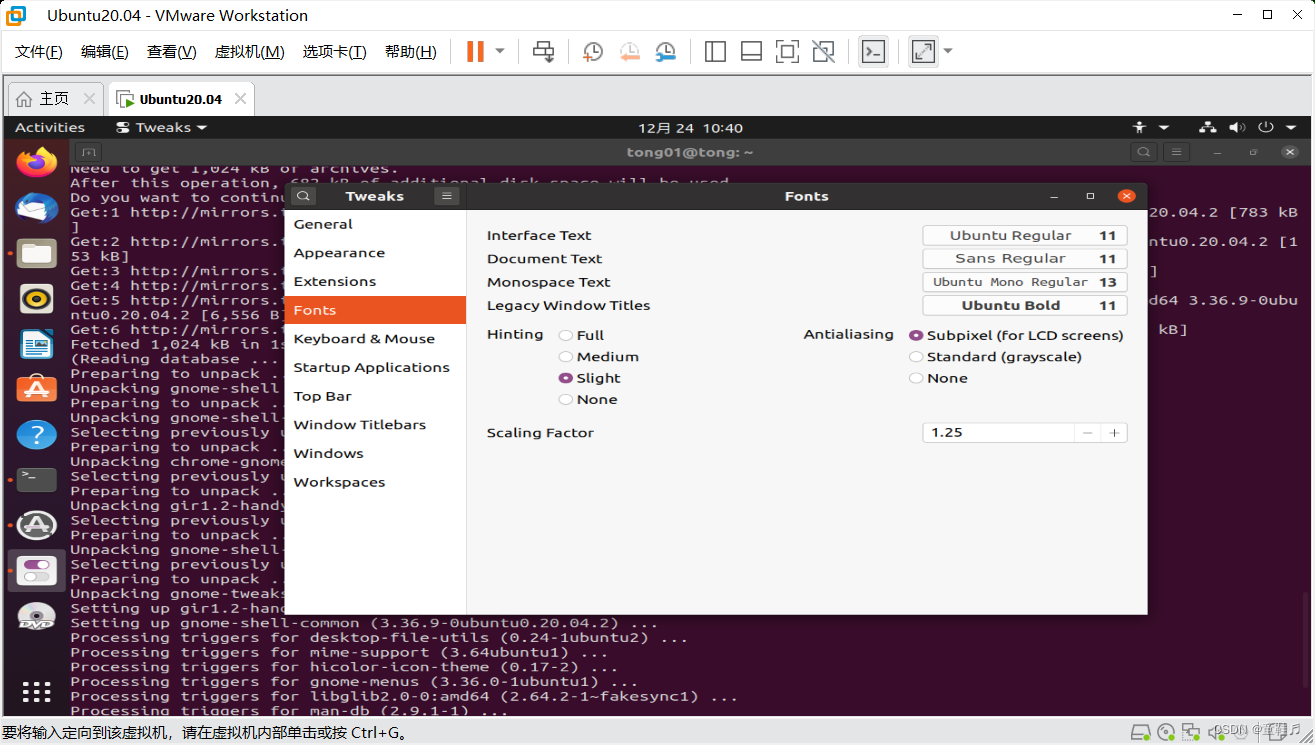Open the network status icon in top bar
The image size is (1315, 745).
(1208, 127)
